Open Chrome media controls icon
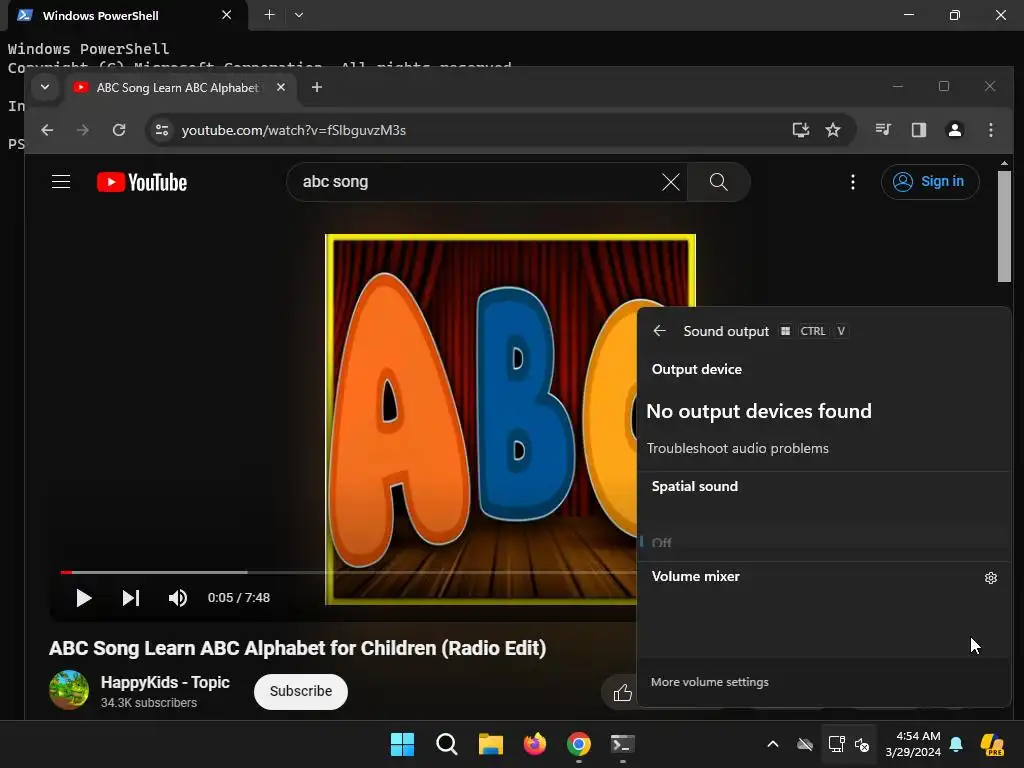1024x768 pixels. (x=883, y=130)
